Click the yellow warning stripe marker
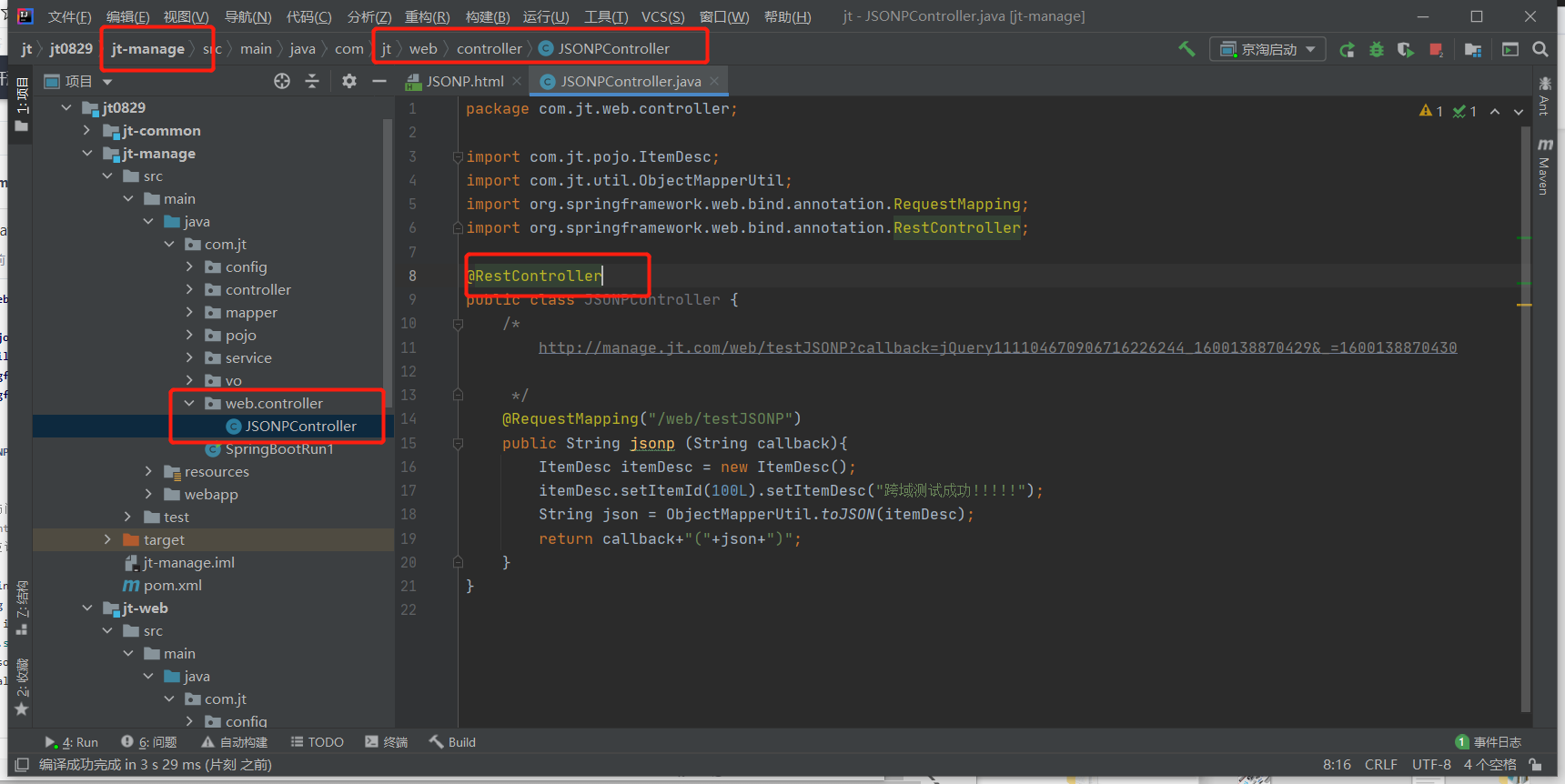 [1524, 305]
